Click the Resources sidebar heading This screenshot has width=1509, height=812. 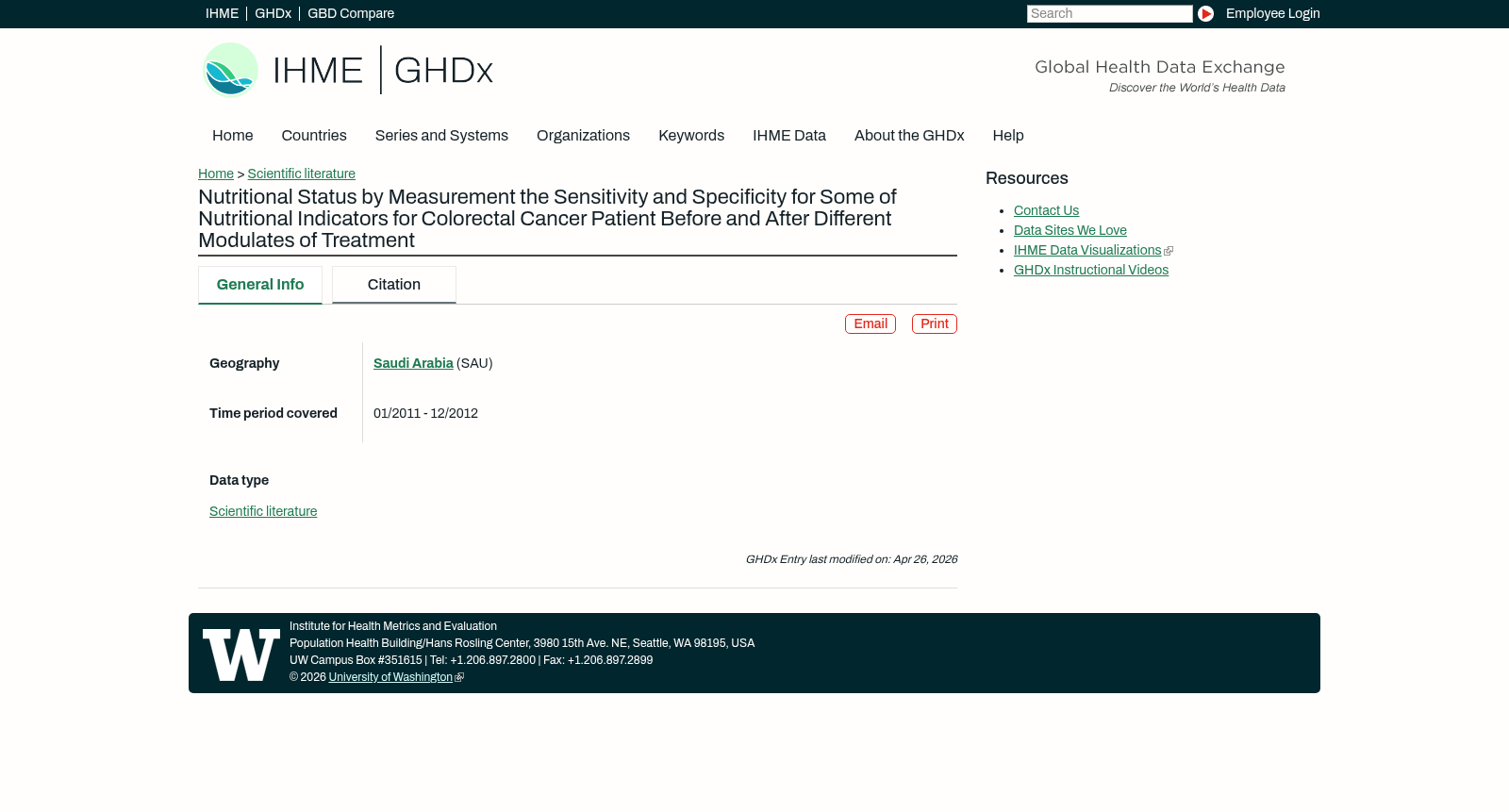point(1027,179)
